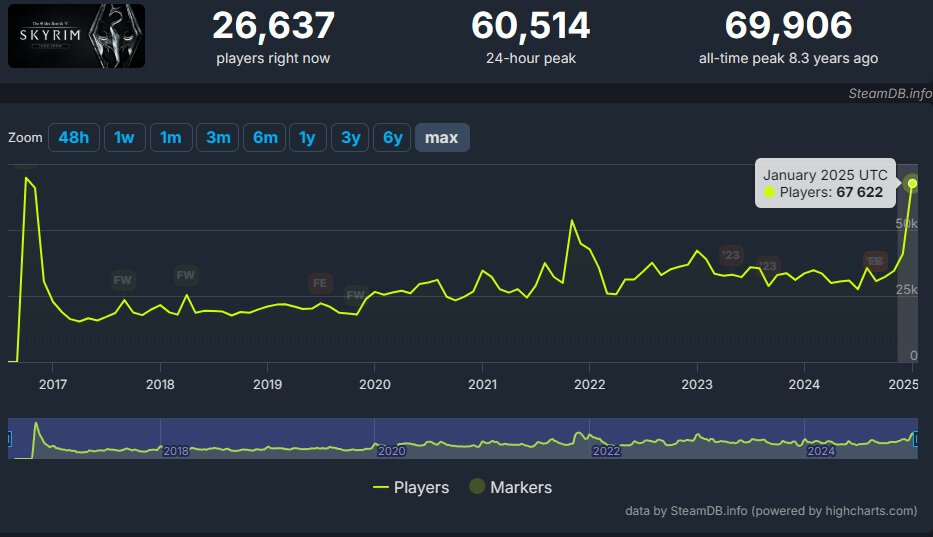The width and height of the screenshot is (933, 537).
Task: Click the 25k y-axis label
Action: click(x=907, y=289)
